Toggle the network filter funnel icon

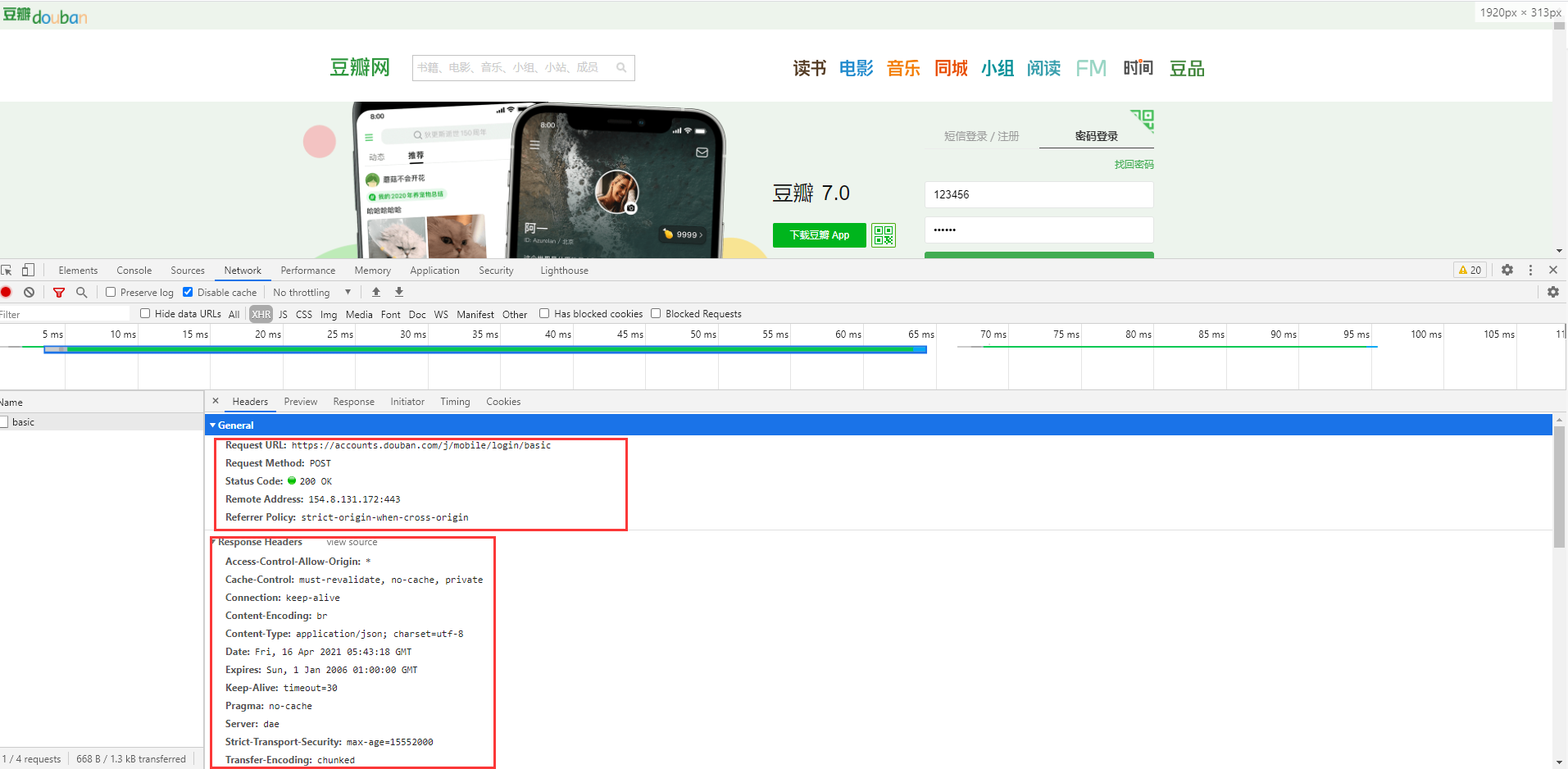coord(59,292)
